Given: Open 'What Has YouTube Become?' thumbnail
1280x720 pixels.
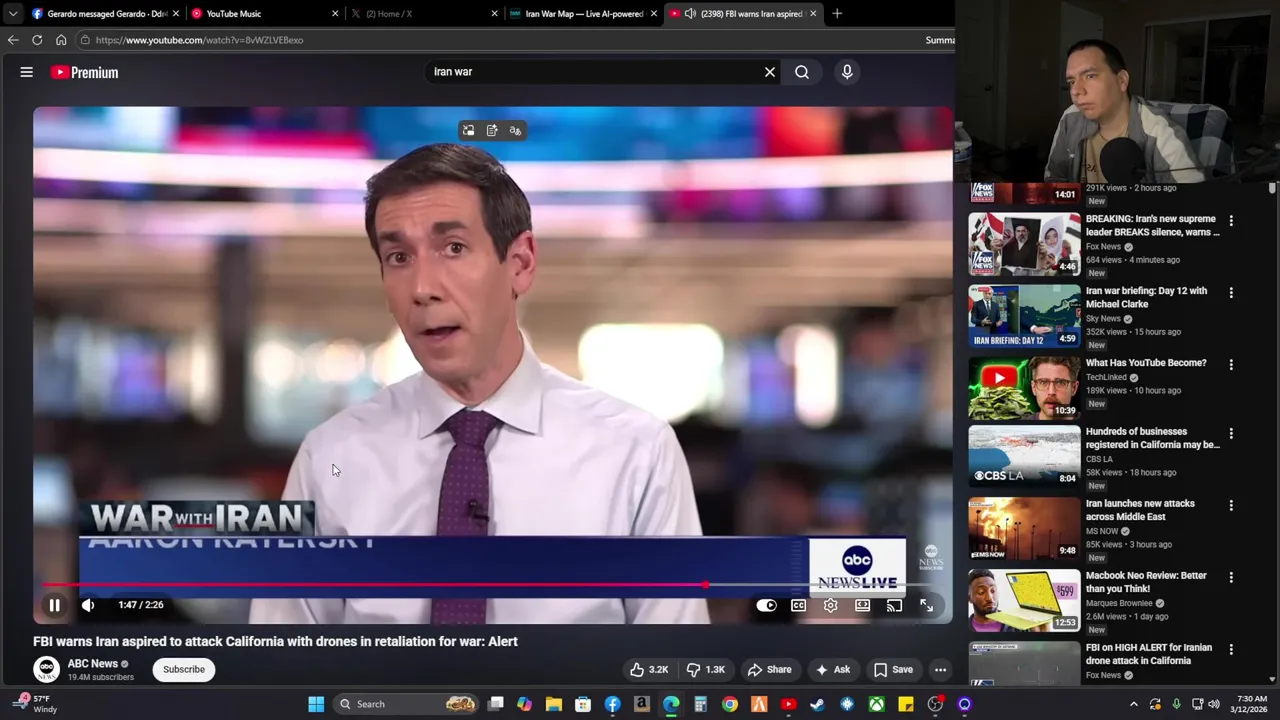Looking at the screenshot, I should (x=1024, y=387).
